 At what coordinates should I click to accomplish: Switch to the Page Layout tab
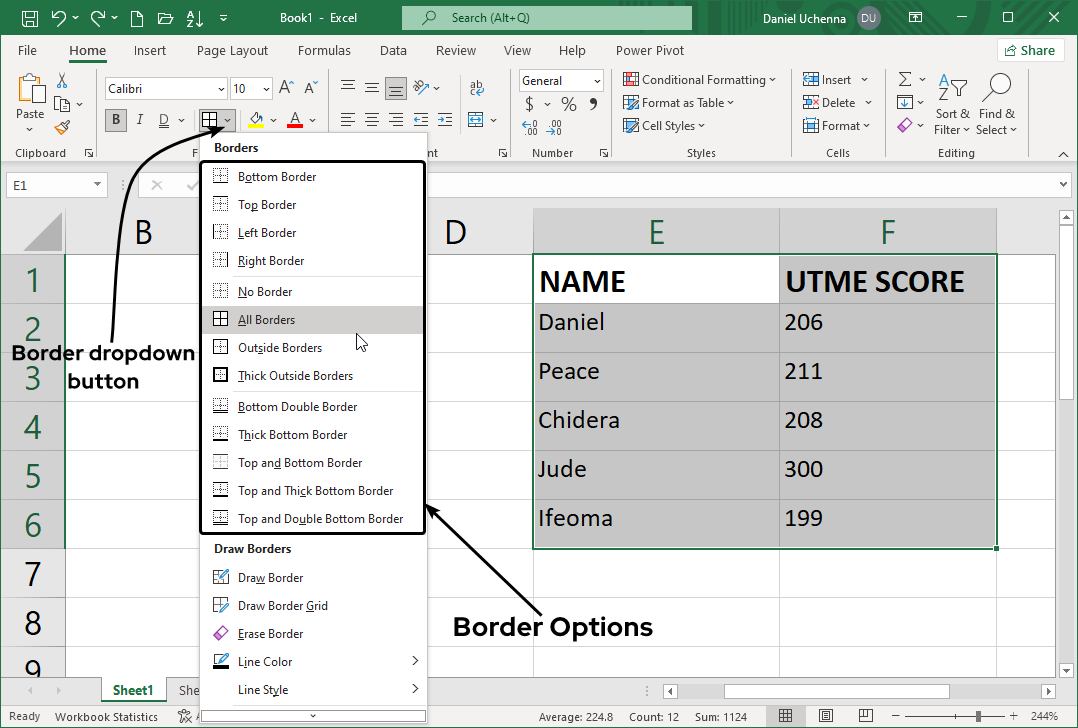coord(232,50)
